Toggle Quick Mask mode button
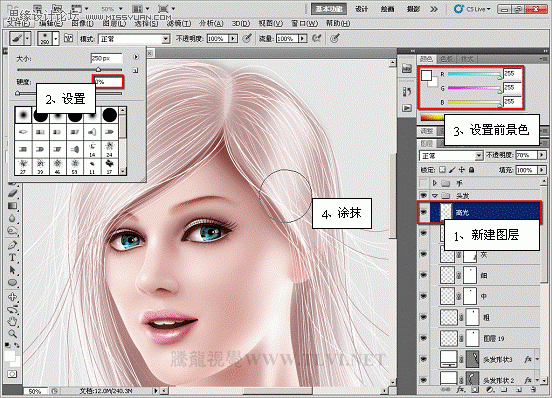 12,374
